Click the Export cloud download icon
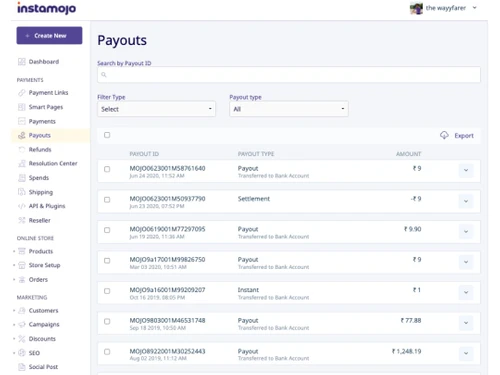Image resolution: width=500 pixels, height=375 pixels. 444,135
